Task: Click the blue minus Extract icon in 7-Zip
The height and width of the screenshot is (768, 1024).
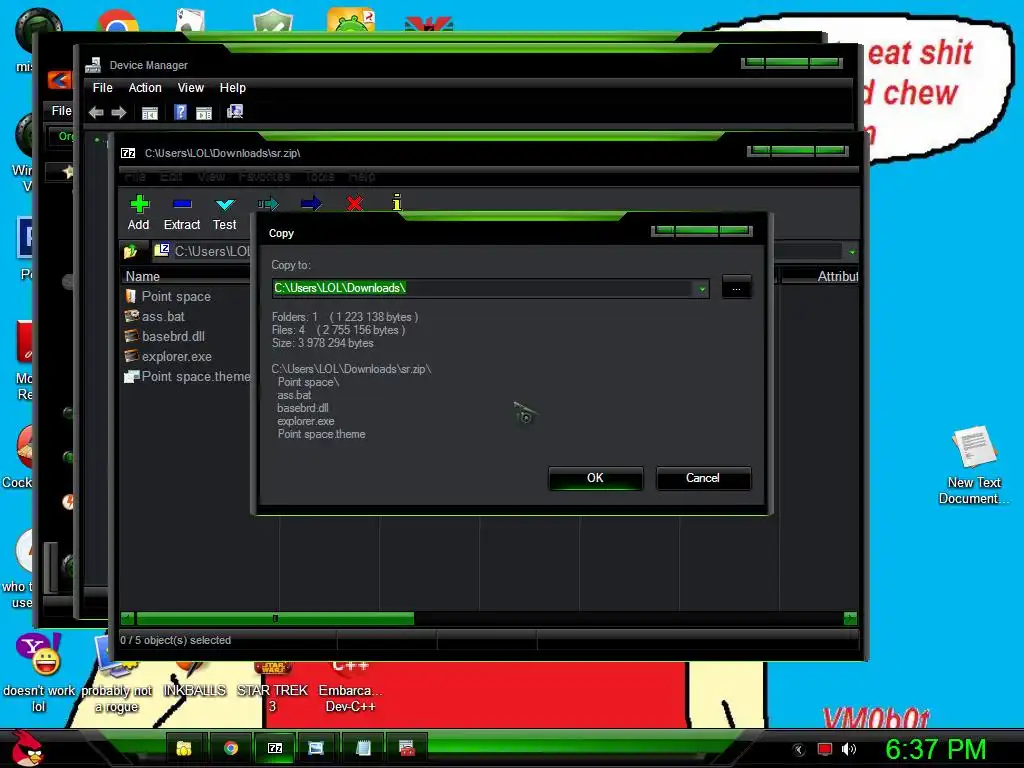Action: point(182,204)
